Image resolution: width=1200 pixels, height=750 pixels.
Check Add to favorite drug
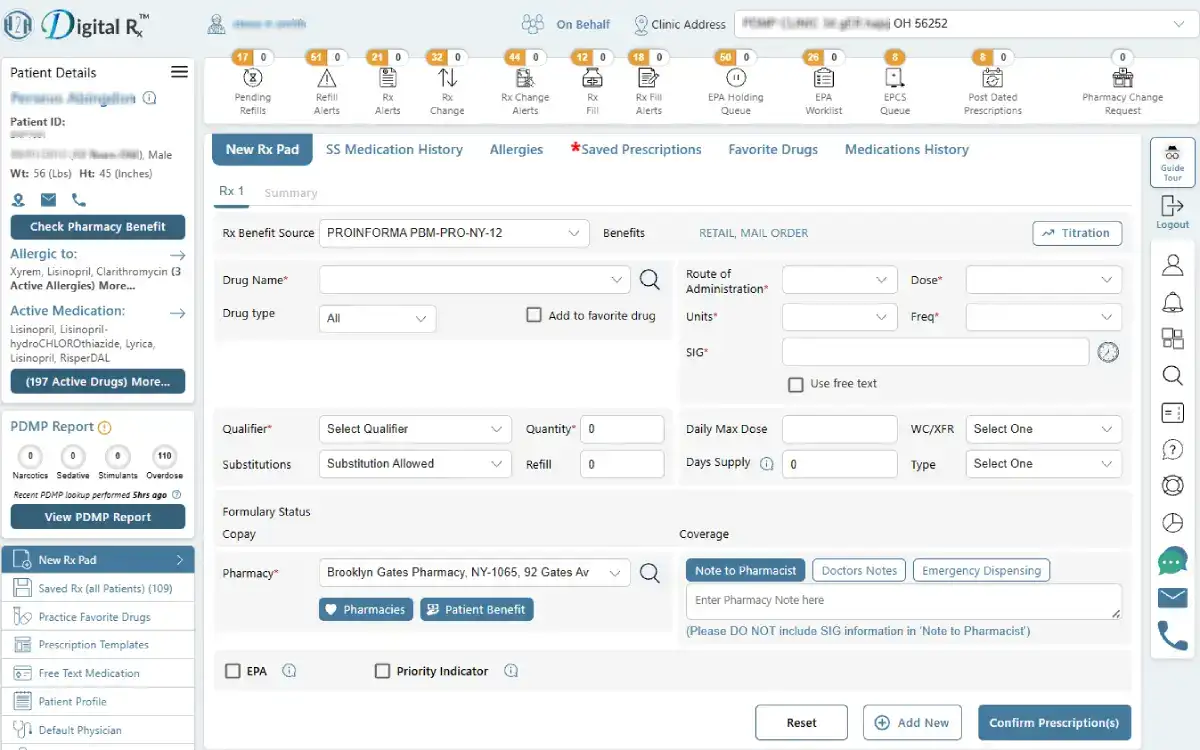(x=534, y=315)
